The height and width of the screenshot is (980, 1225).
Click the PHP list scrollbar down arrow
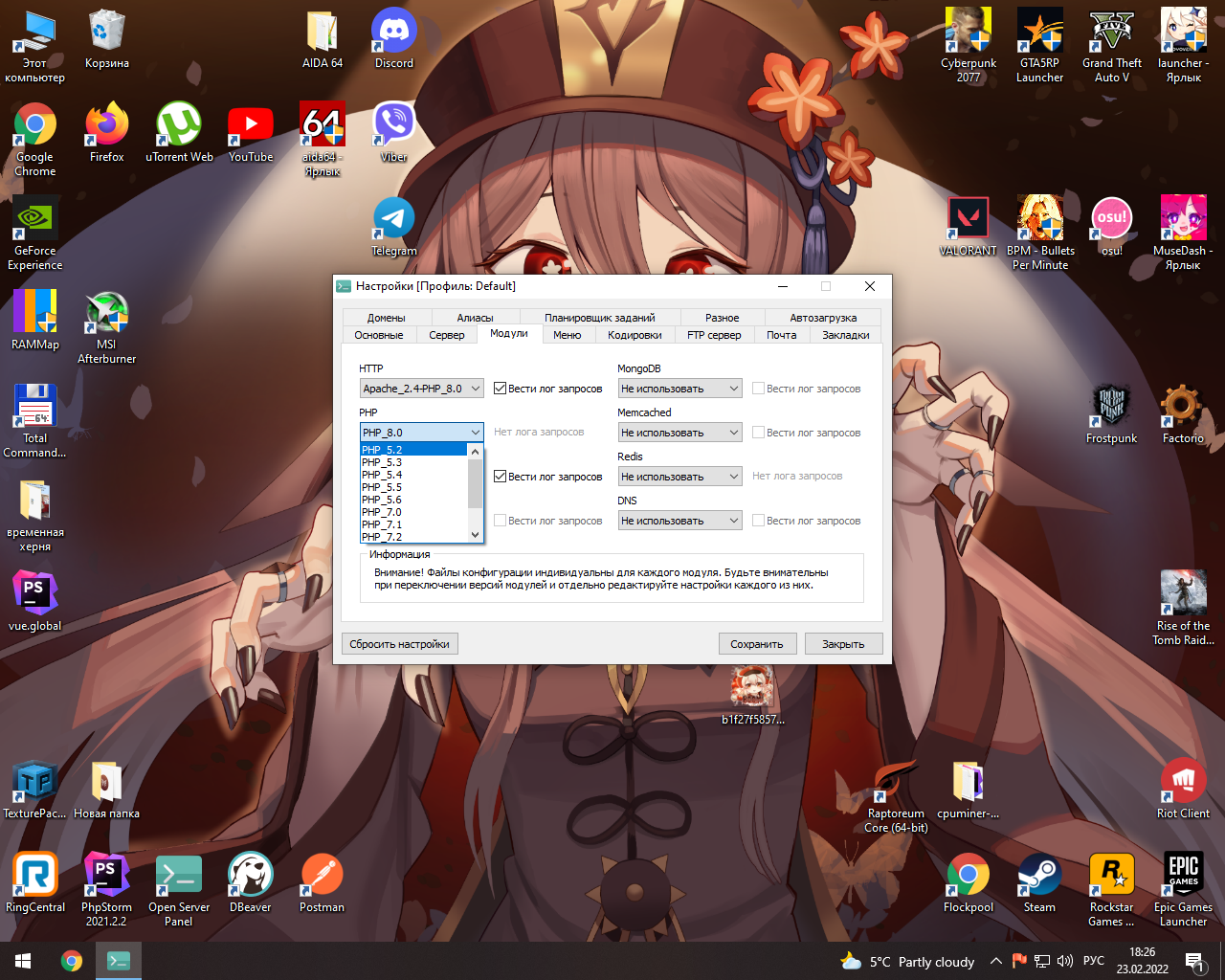click(x=475, y=535)
